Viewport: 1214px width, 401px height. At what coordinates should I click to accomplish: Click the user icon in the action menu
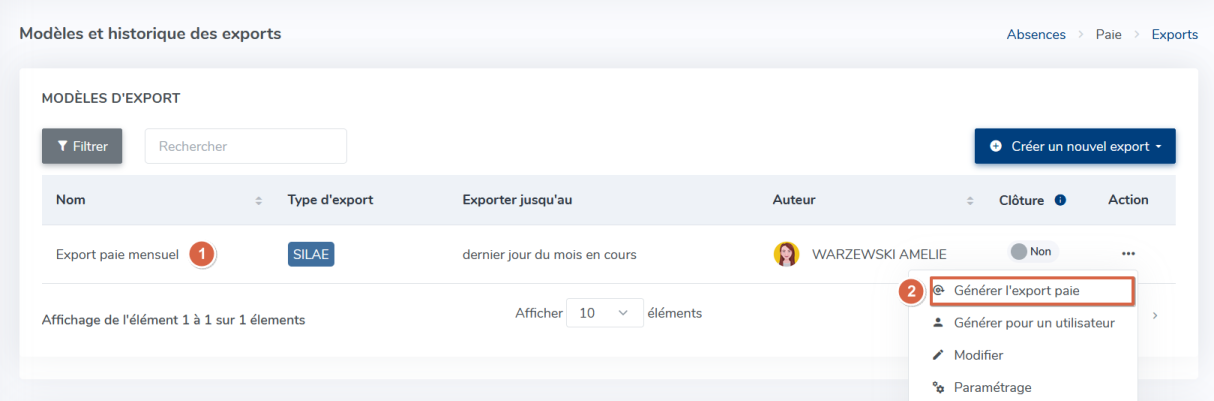938,323
